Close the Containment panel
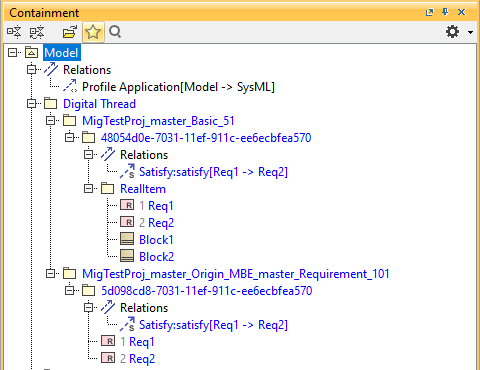The width and height of the screenshot is (480, 370). 462,12
